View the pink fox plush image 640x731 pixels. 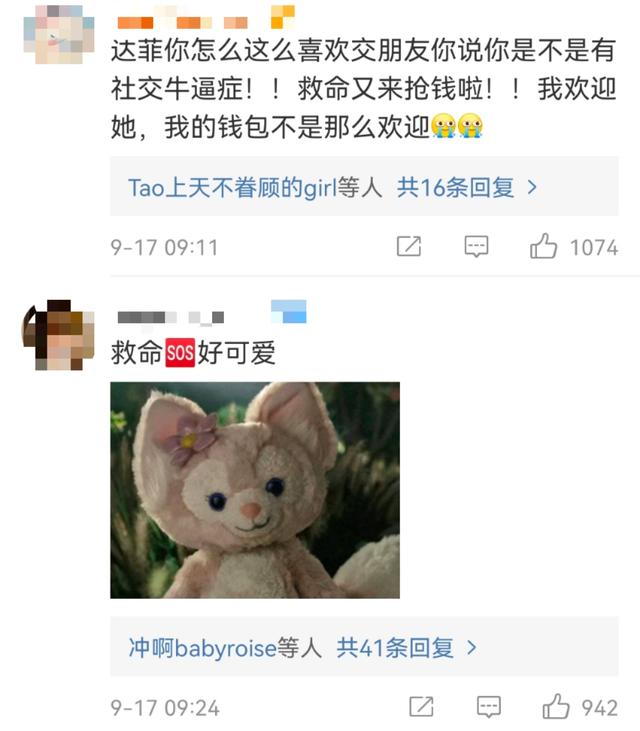click(255, 490)
